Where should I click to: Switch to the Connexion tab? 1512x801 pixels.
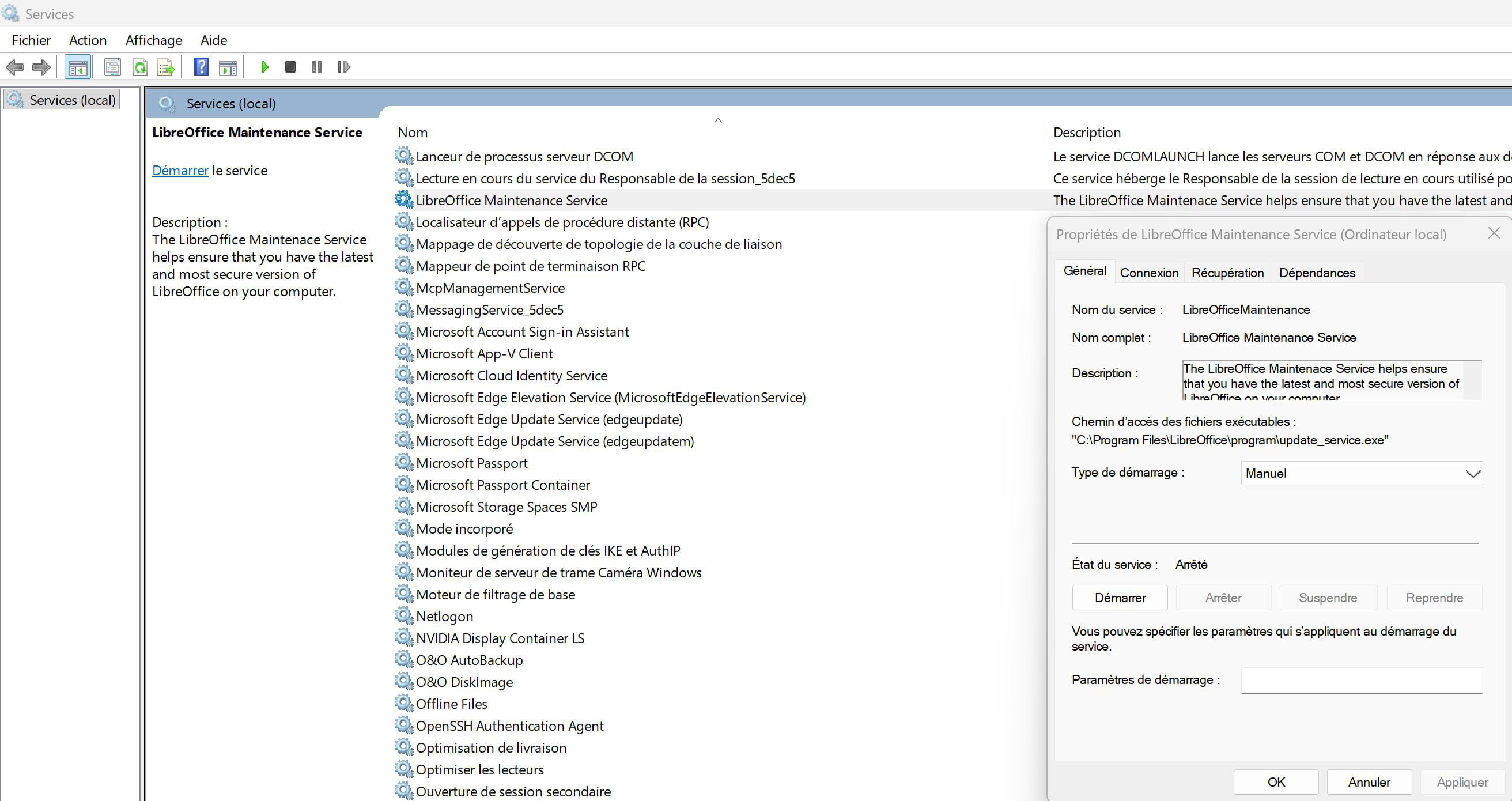coord(1148,273)
